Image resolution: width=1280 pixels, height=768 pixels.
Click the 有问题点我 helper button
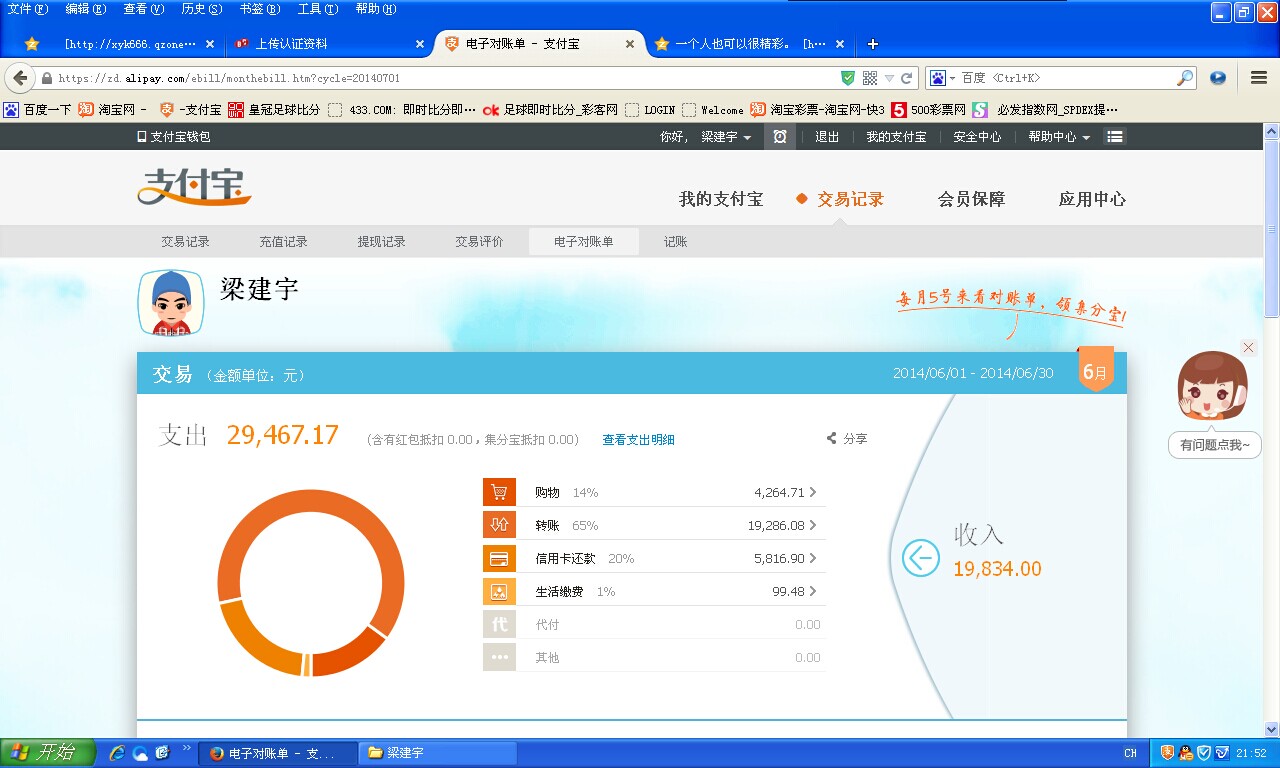(x=1215, y=445)
